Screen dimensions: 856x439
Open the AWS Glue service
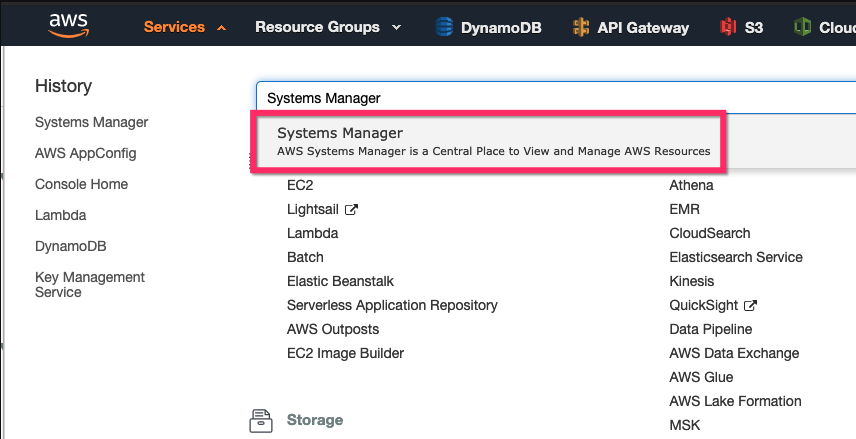[702, 377]
